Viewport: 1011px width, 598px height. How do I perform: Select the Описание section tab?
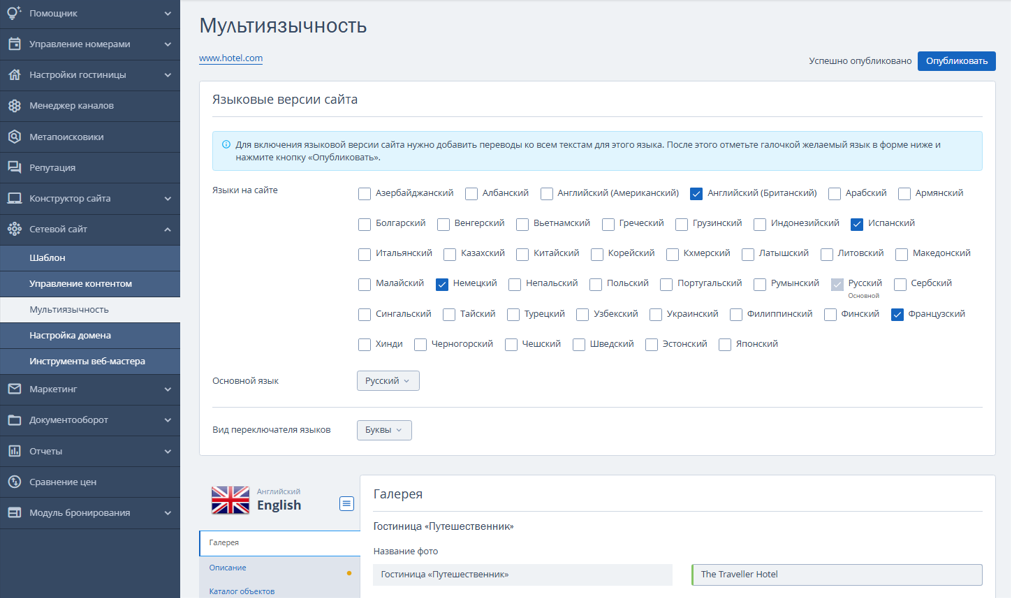click(228, 568)
